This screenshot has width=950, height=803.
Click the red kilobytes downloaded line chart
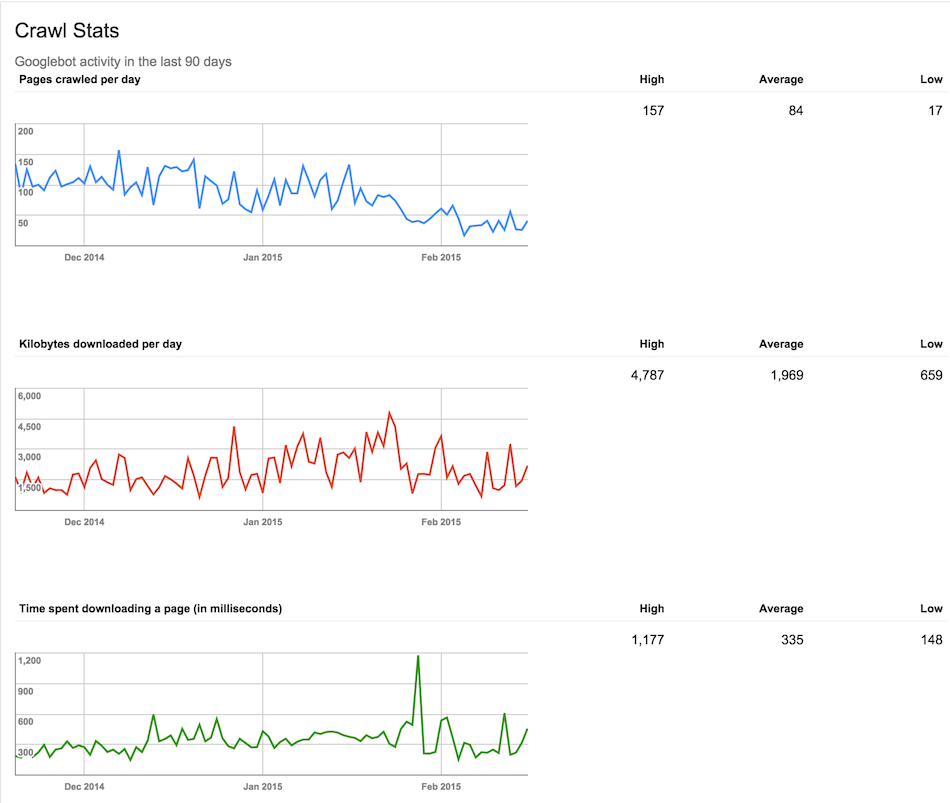[x=271, y=450]
